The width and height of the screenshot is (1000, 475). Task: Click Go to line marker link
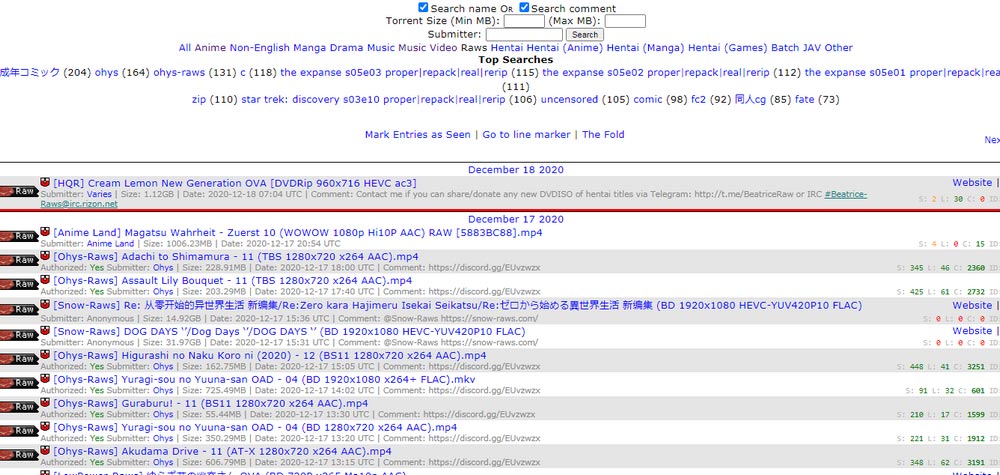click(x=526, y=135)
